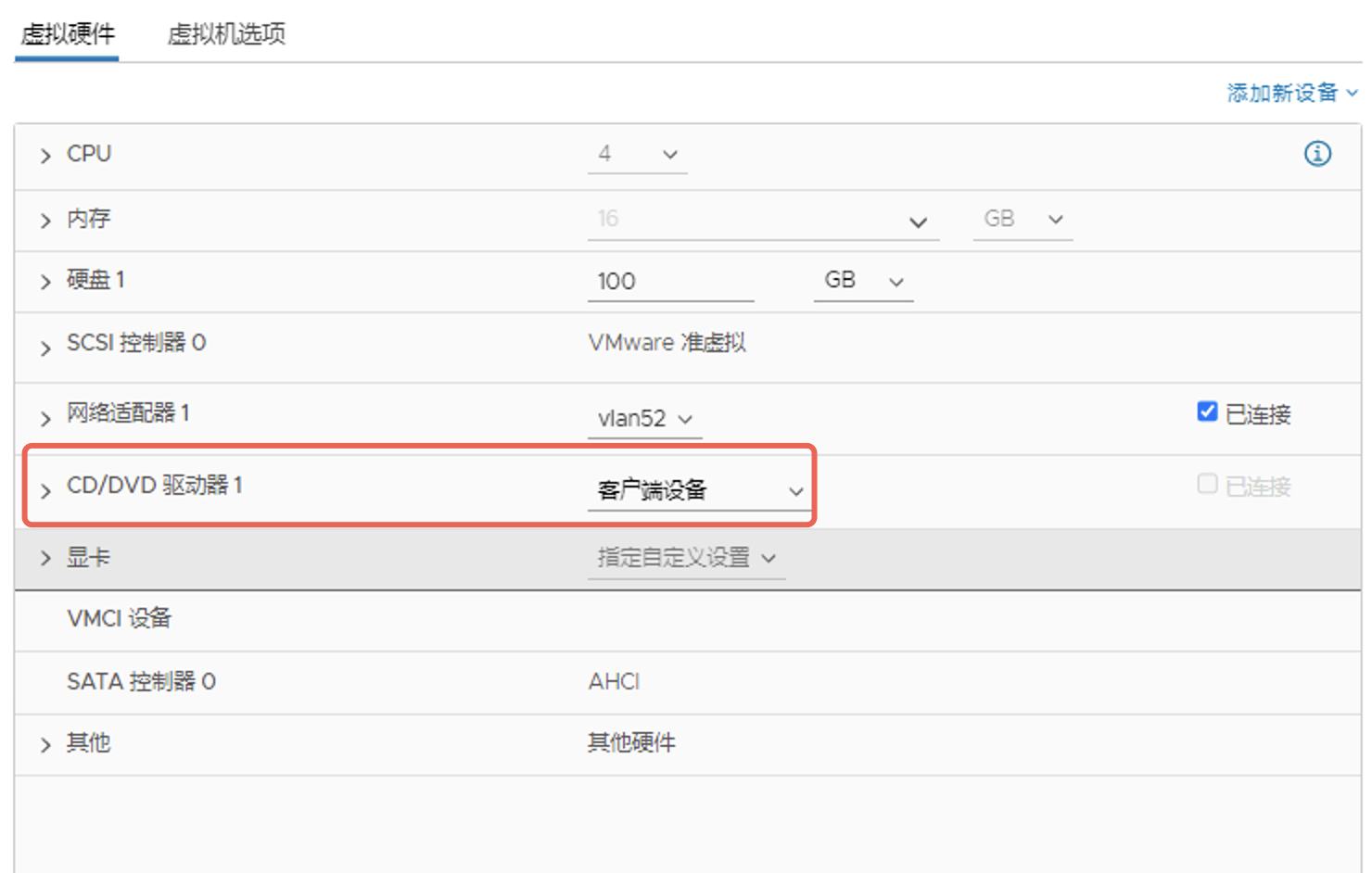Toggle 已连接 checkbox for CD/DVD drive
This screenshot has height=873, width=1372.
click(x=1207, y=484)
